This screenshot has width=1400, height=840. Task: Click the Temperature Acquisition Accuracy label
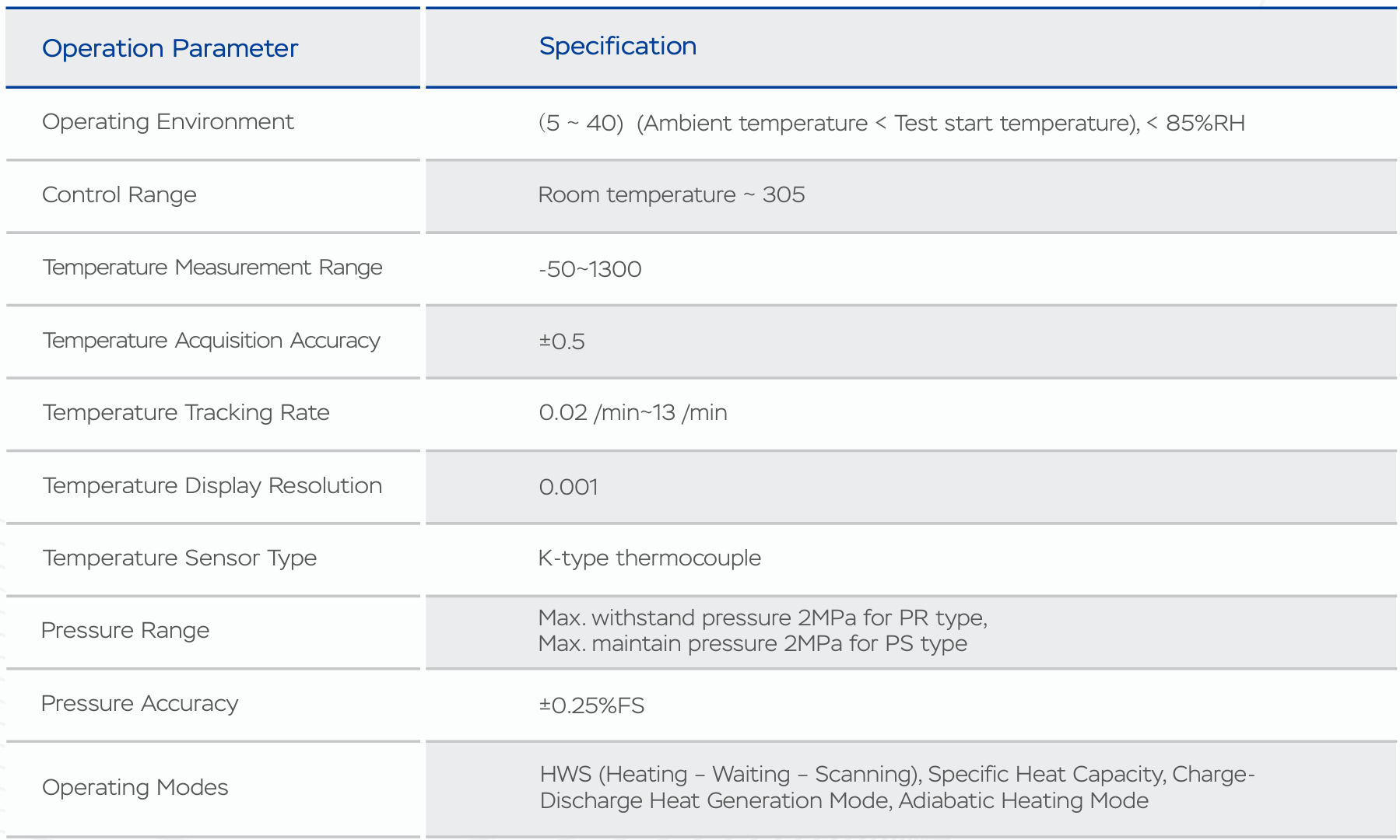(x=211, y=340)
